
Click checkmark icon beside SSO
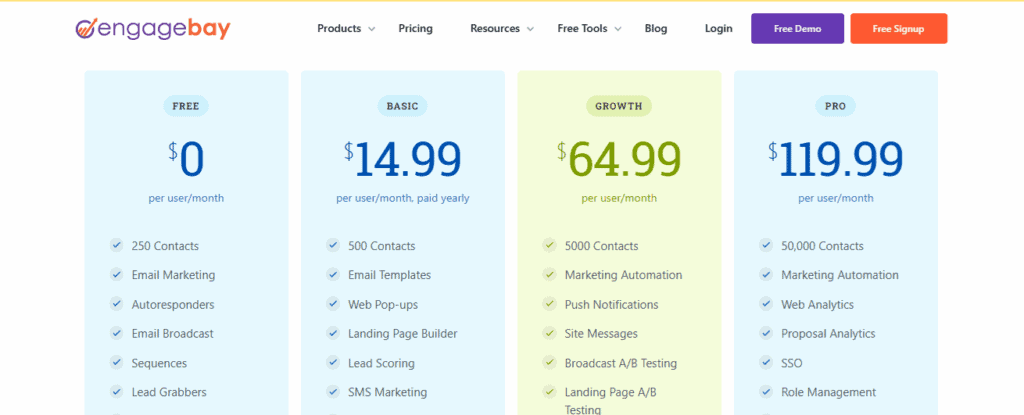click(x=766, y=363)
